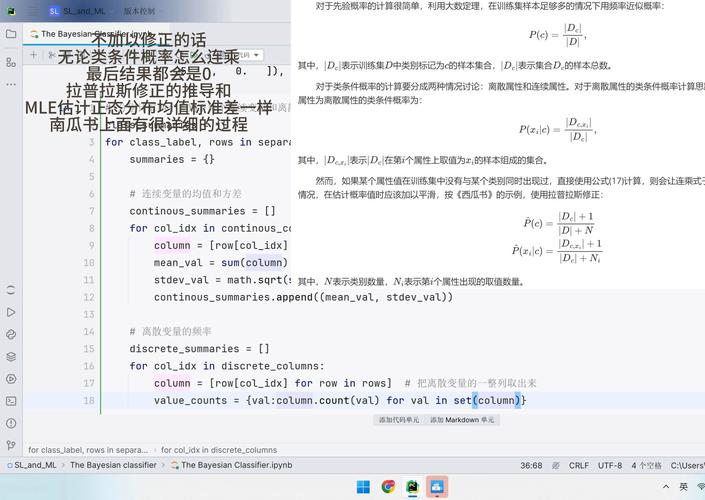Click The Bayesian classifier folder breadcrumb
The image size is (705, 500).
point(113,465)
